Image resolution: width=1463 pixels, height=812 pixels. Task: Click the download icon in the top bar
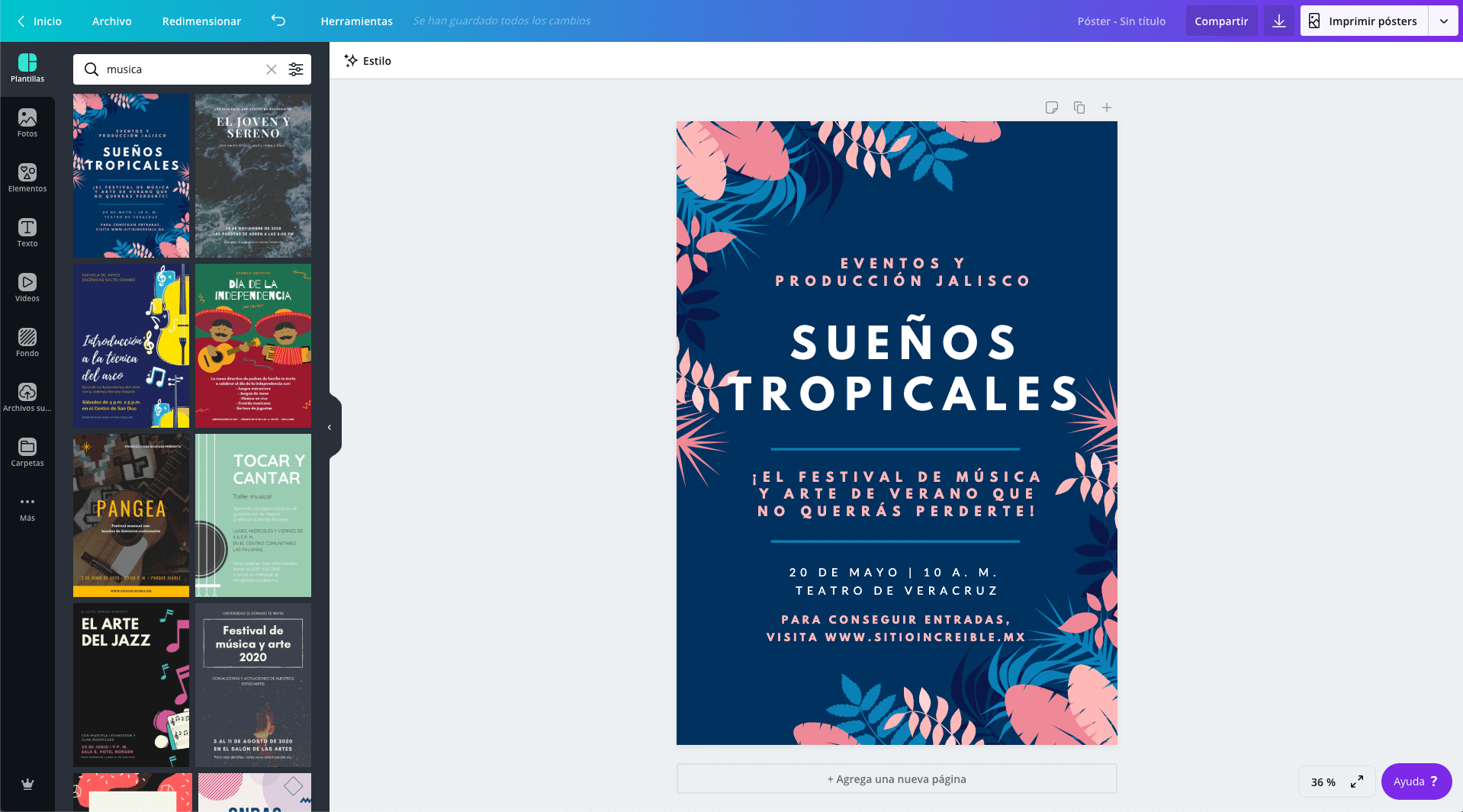(1279, 21)
